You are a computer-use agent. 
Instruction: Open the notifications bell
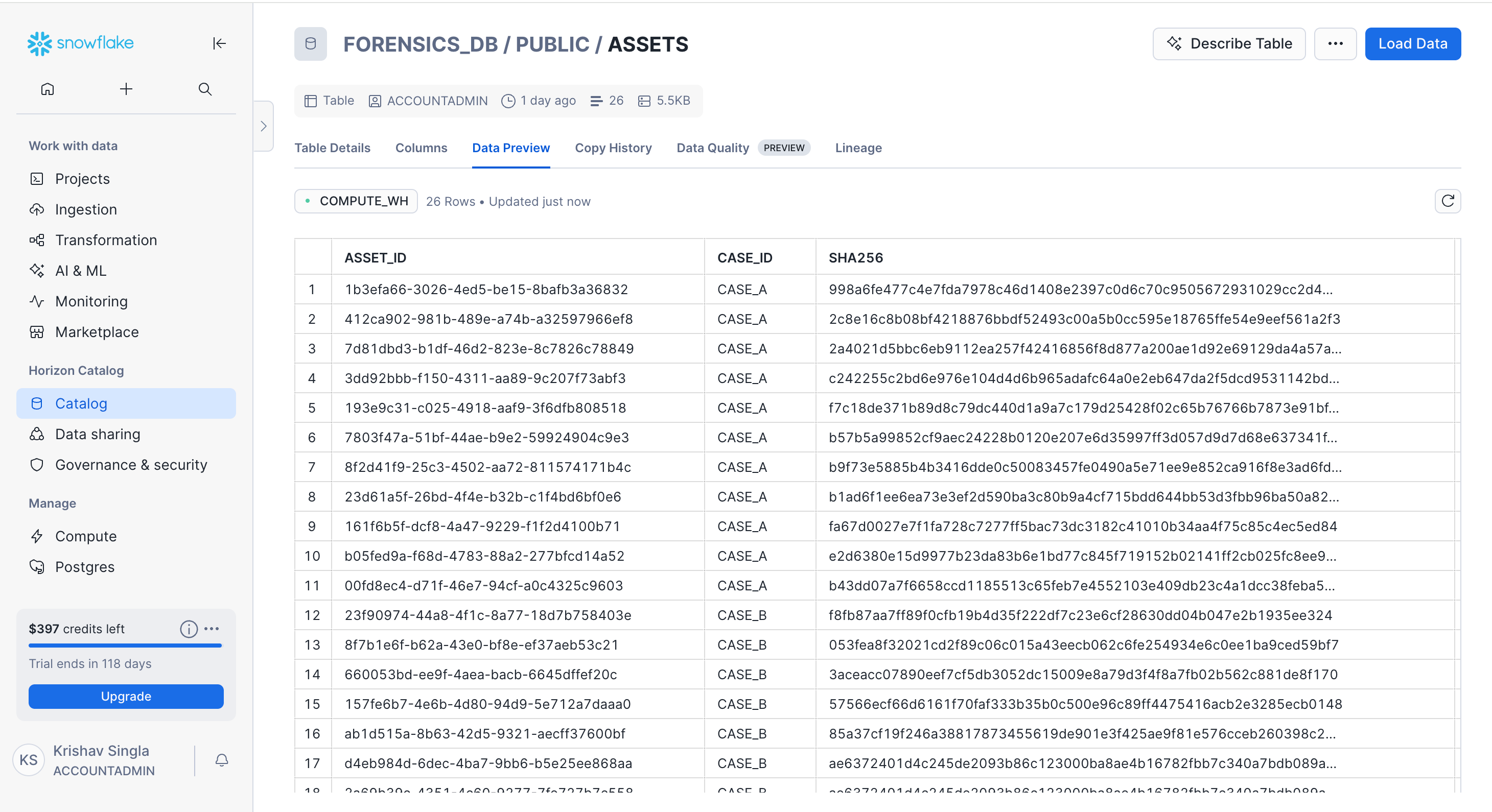[221, 760]
